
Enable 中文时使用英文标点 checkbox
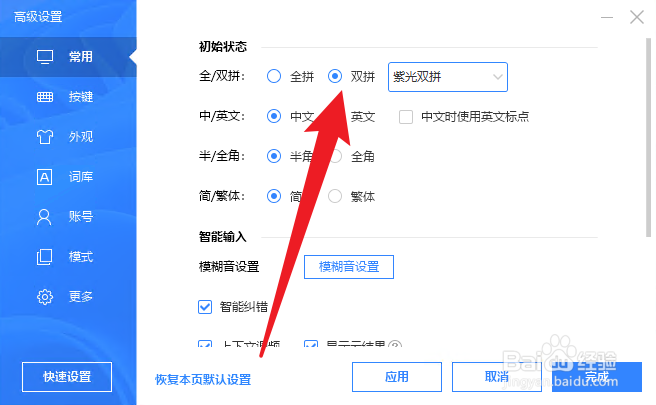[x=406, y=117]
